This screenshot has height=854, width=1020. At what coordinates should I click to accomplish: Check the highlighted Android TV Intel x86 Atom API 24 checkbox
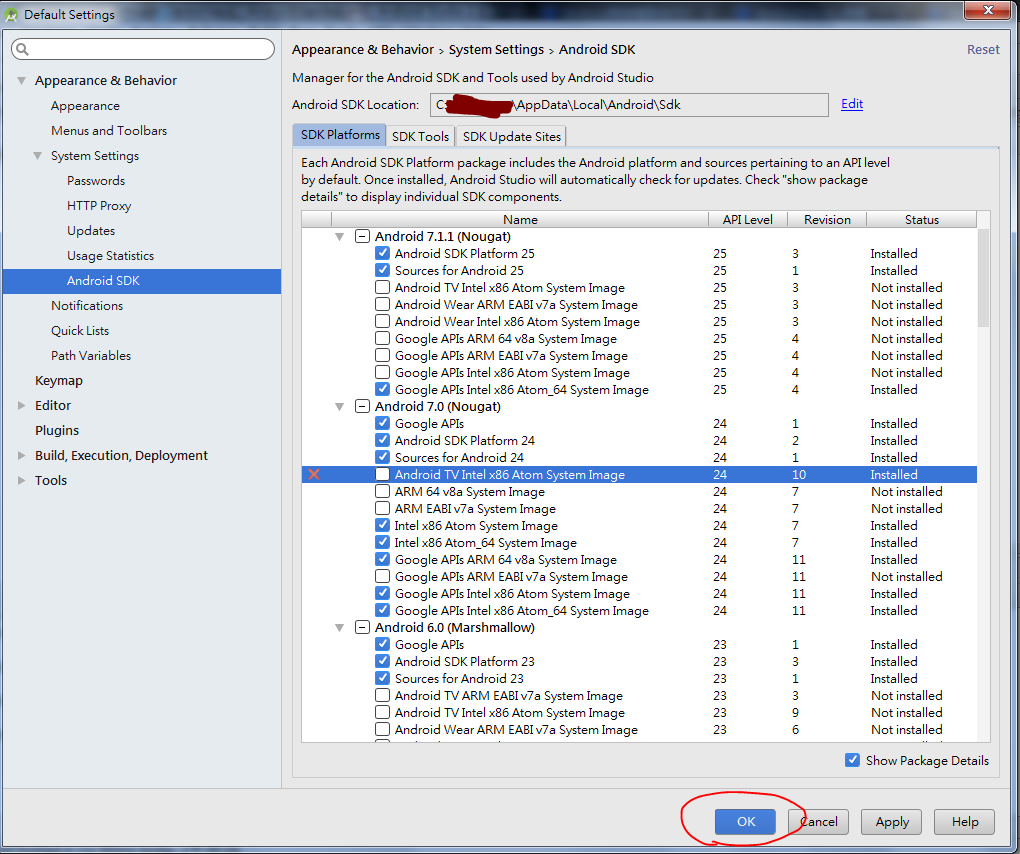pos(382,474)
